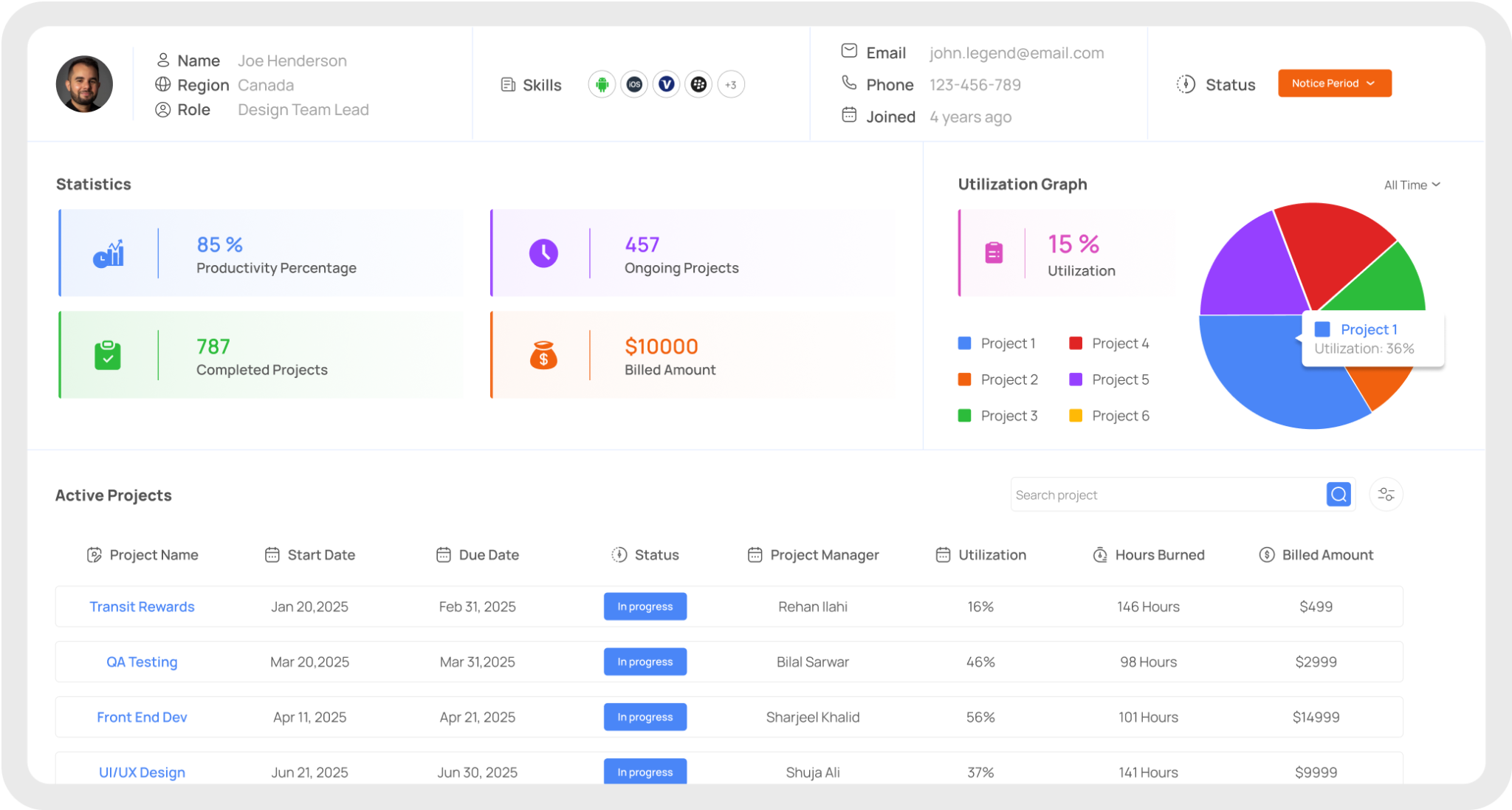Toggle Project 4 red legend swatch
This screenshot has height=810, width=1512.
click(1076, 343)
